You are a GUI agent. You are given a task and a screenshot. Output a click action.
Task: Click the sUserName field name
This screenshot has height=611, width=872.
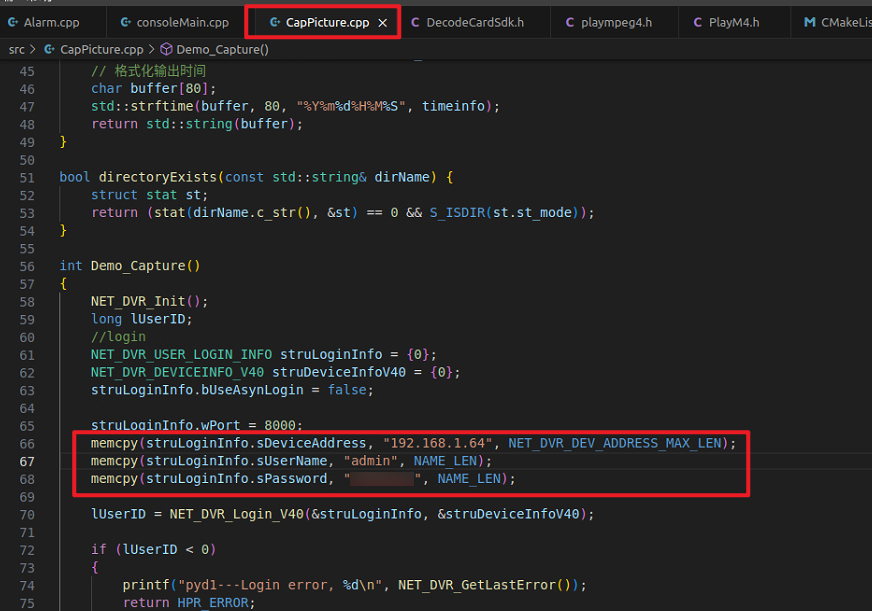click(x=292, y=461)
